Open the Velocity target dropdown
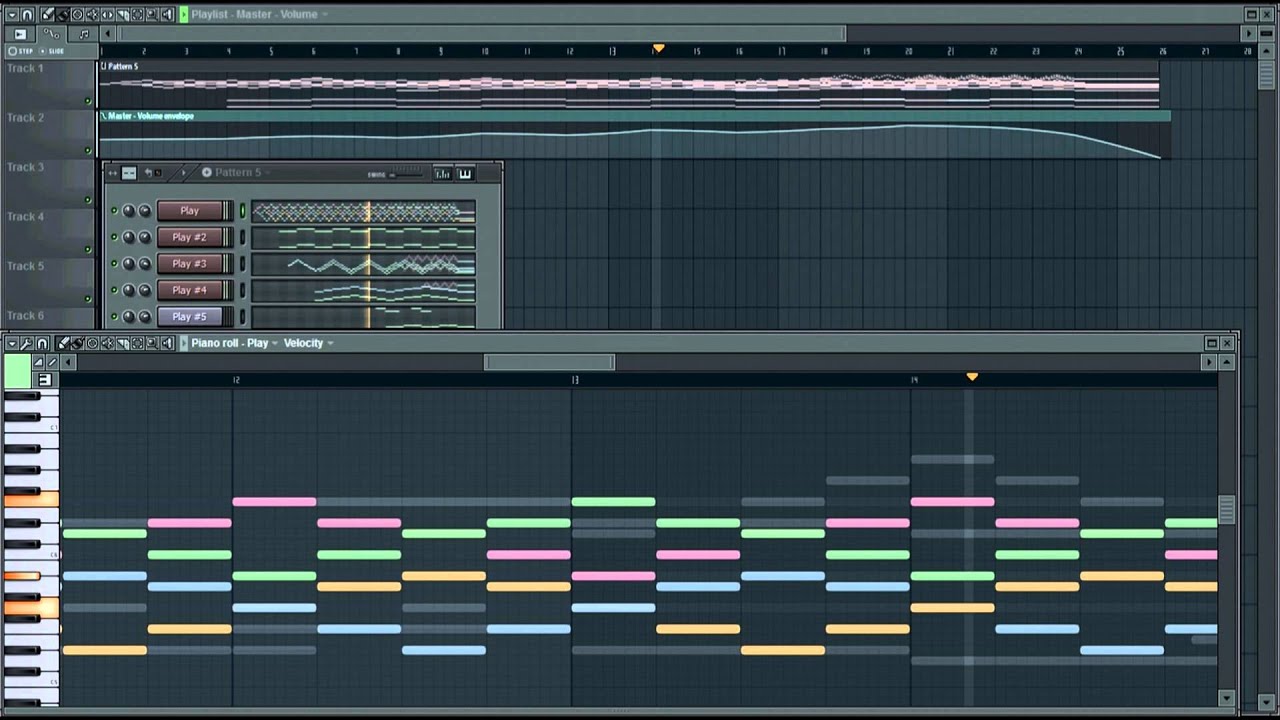Viewport: 1280px width, 720px height. 330,343
